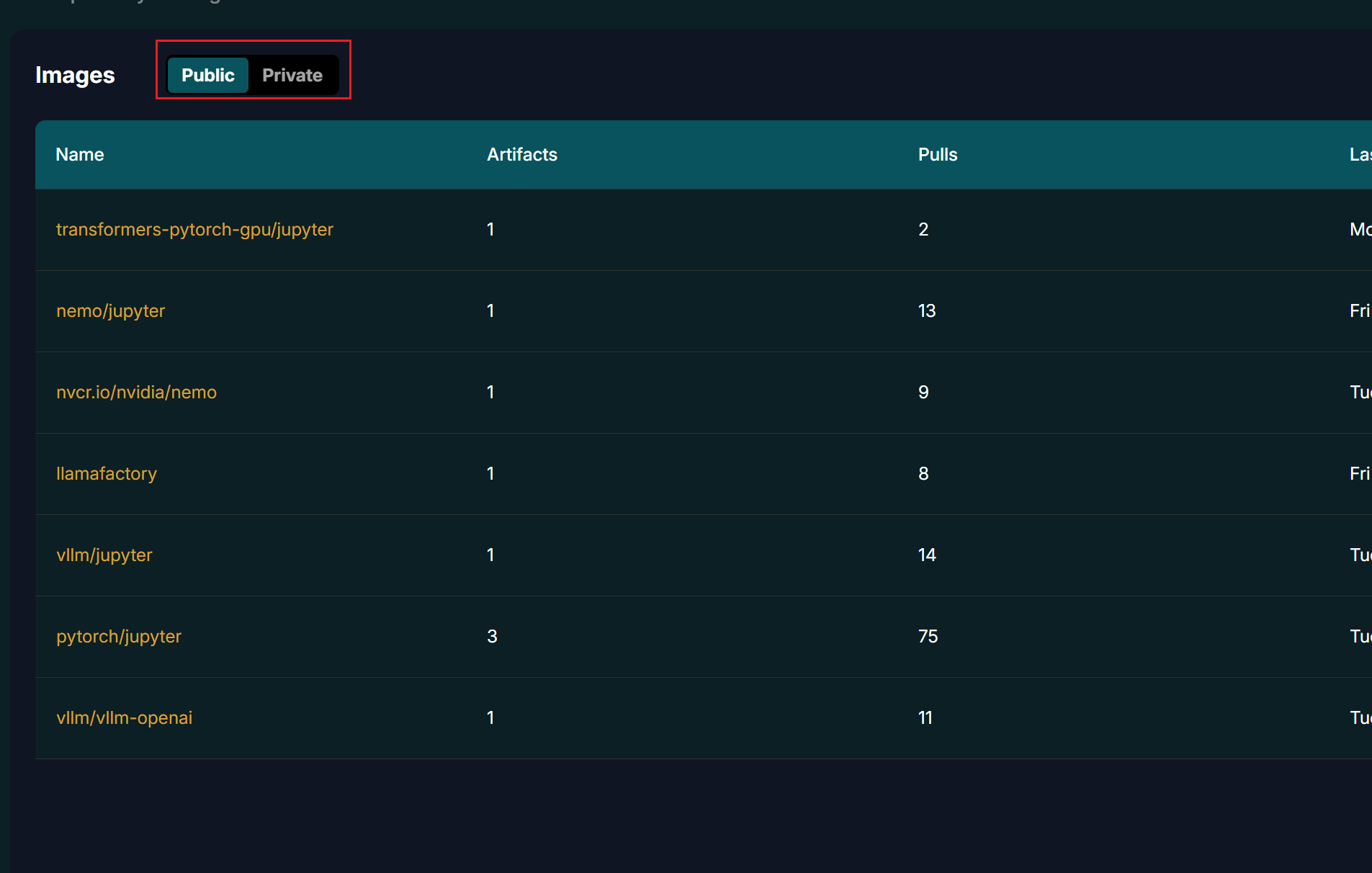Open the nemo/jupyter image link
The height and width of the screenshot is (873, 1372).
(110, 310)
